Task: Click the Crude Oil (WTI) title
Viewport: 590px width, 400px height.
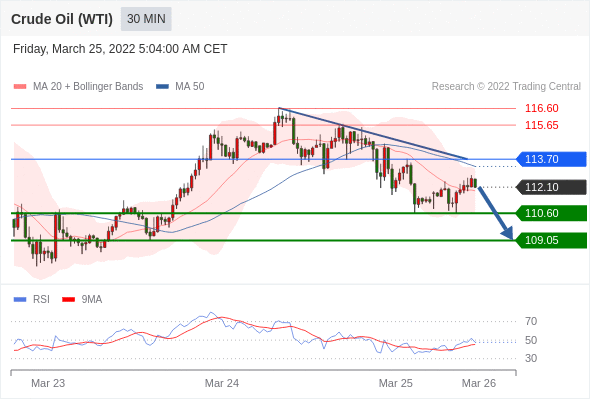Action: pyautogui.click(x=62, y=19)
